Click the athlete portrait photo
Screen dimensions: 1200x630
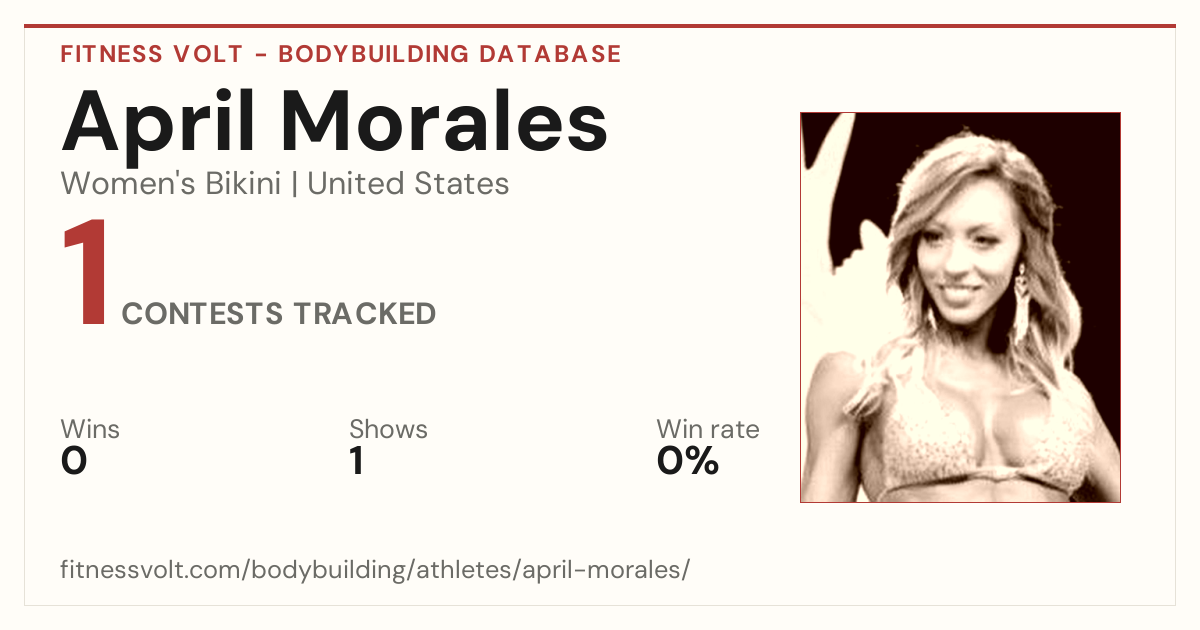coord(960,307)
